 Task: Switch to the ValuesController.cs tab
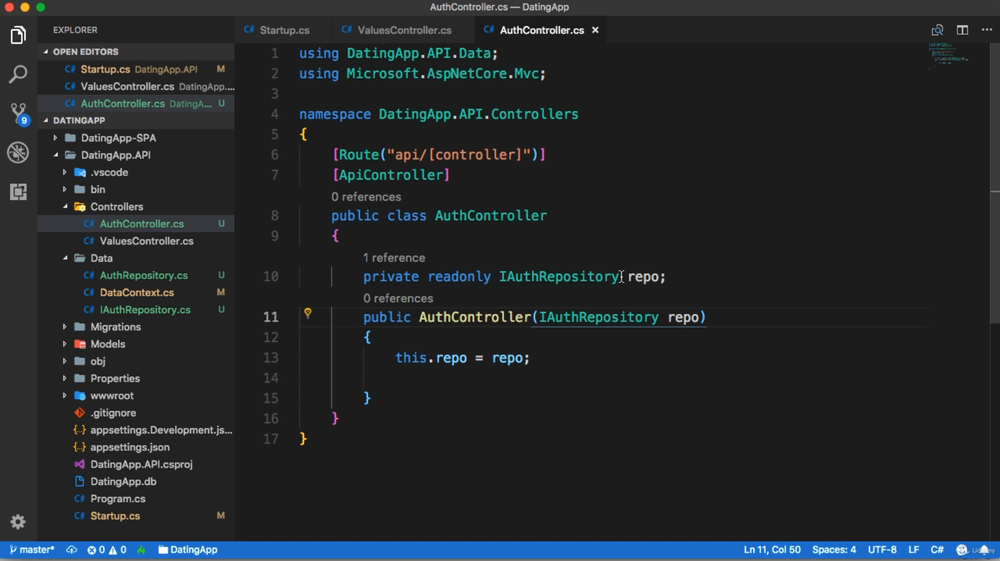(x=404, y=30)
